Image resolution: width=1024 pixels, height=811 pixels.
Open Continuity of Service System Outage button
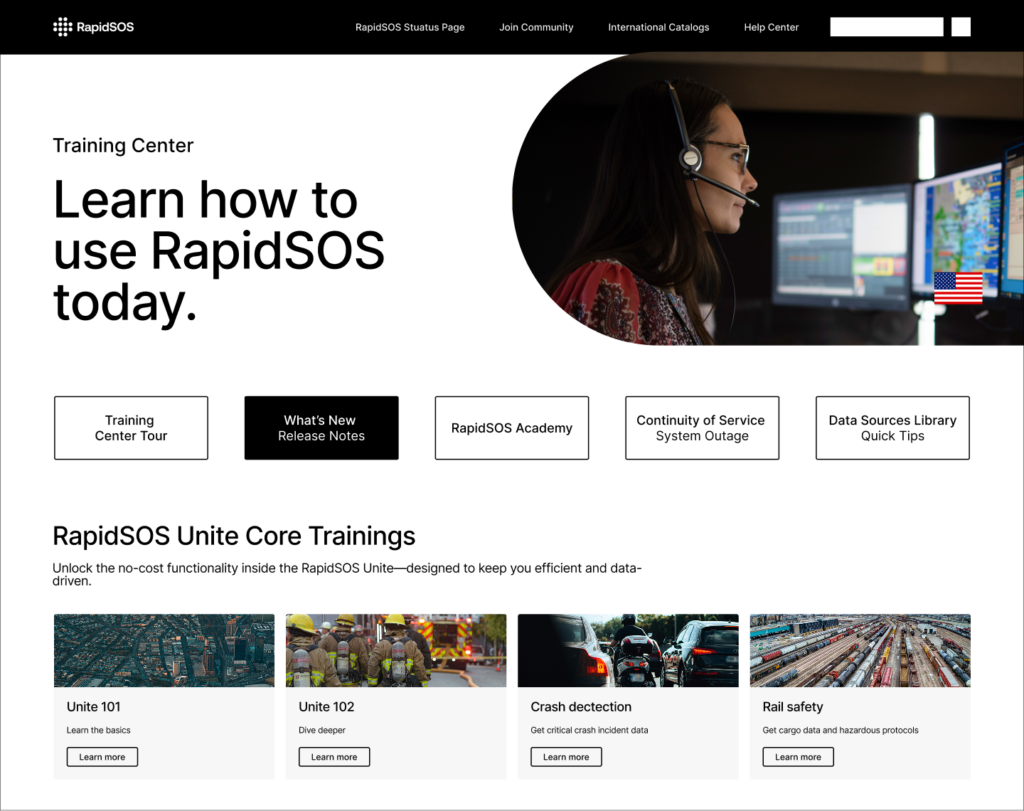(702, 428)
